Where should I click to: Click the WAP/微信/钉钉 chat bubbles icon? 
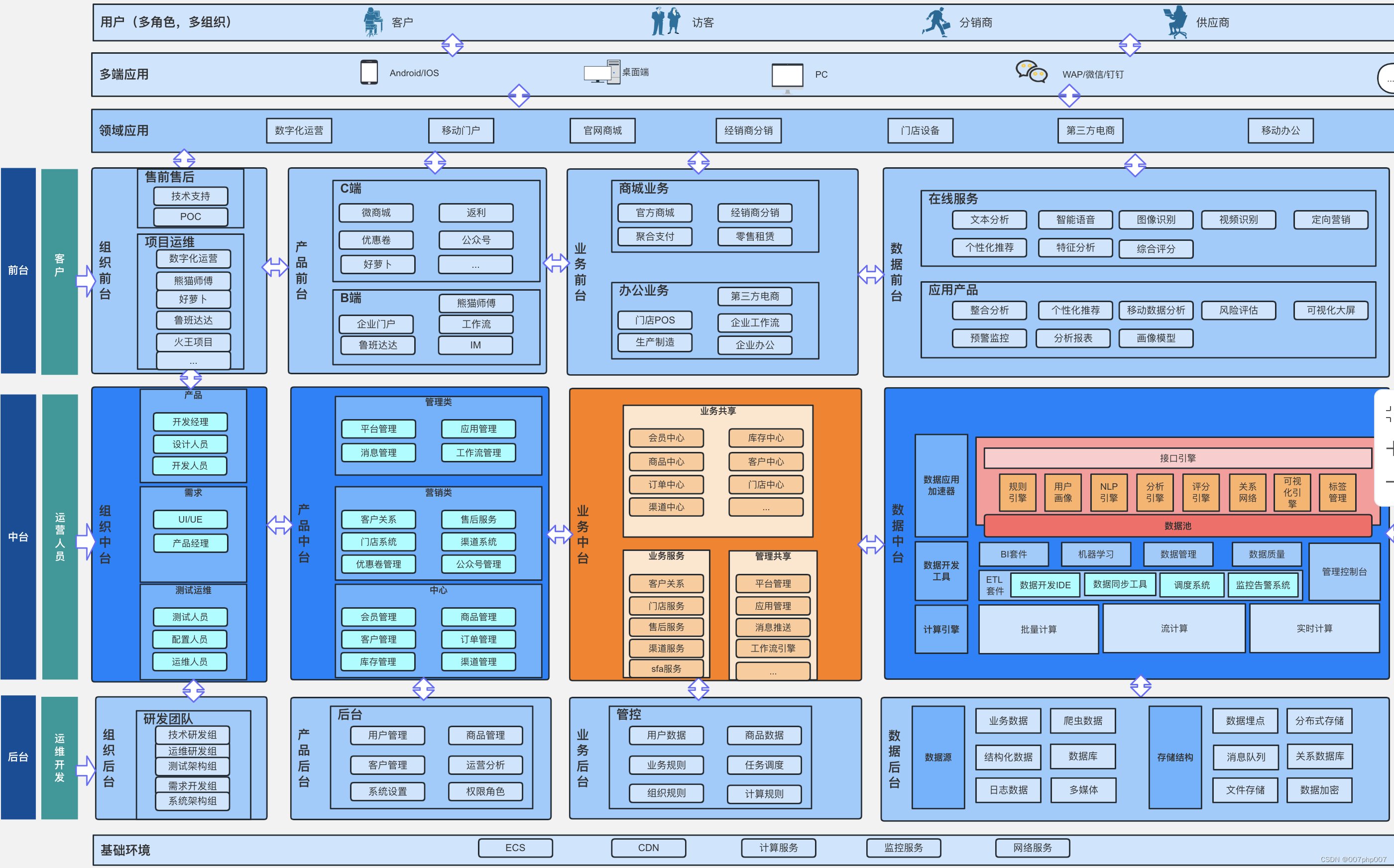coord(1031,72)
